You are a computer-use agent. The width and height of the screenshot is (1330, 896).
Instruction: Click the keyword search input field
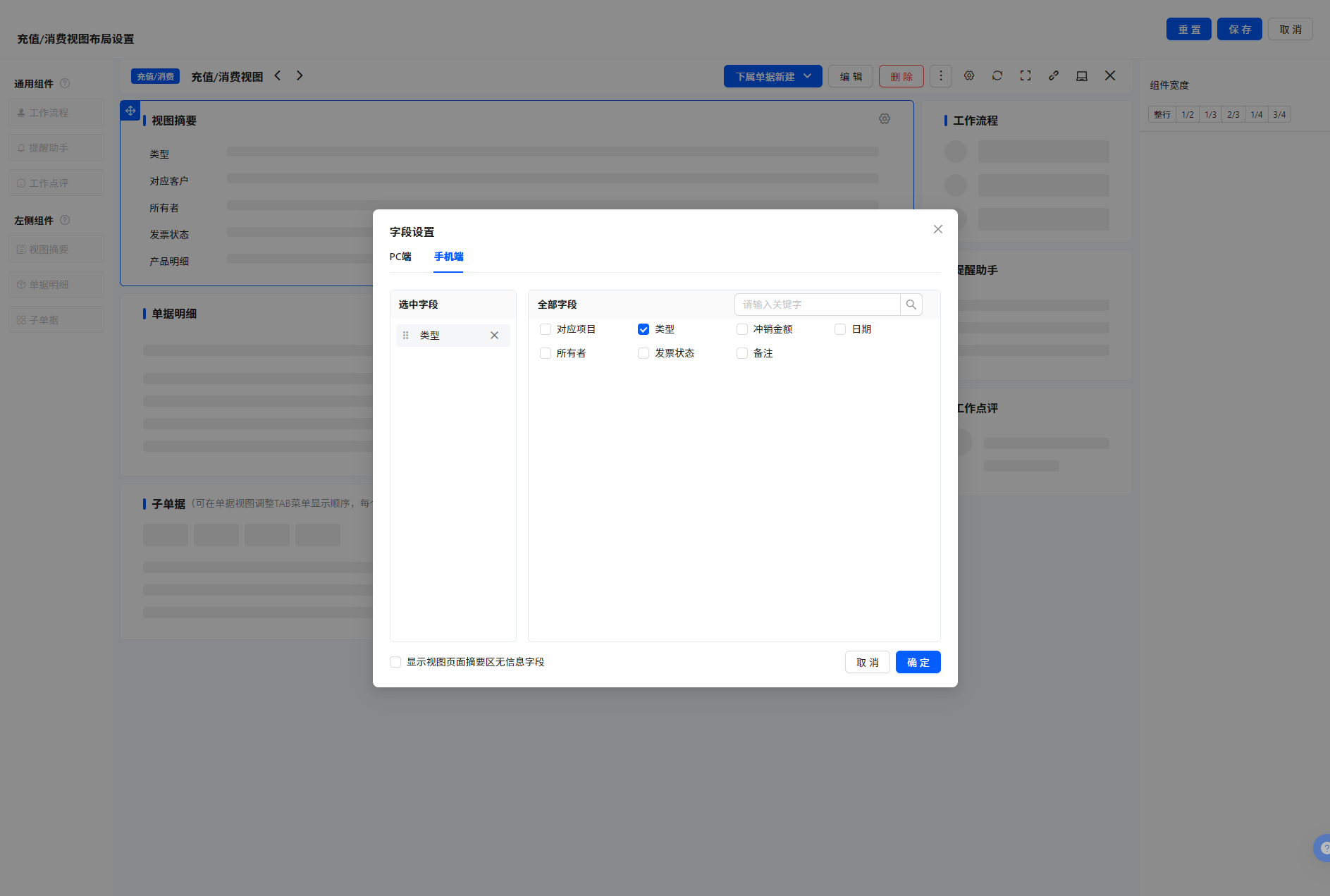pos(818,305)
